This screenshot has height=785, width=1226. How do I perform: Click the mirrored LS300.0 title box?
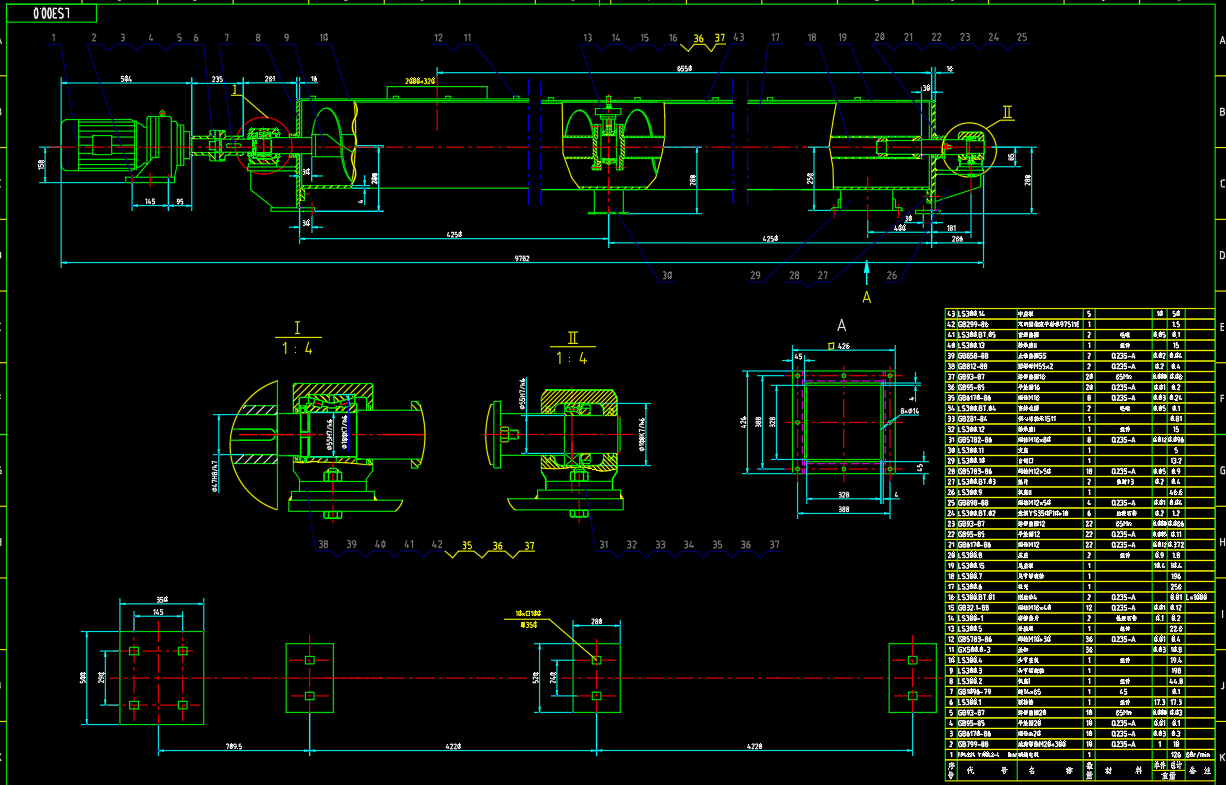(50, 14)
